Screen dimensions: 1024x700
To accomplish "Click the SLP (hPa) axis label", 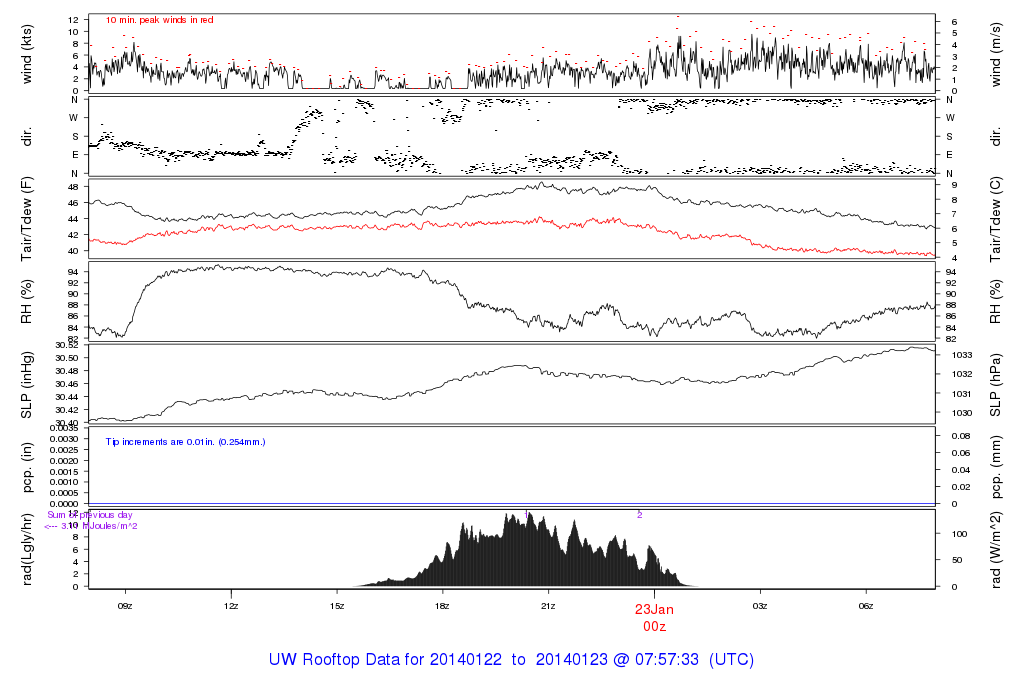I will 996,385.
